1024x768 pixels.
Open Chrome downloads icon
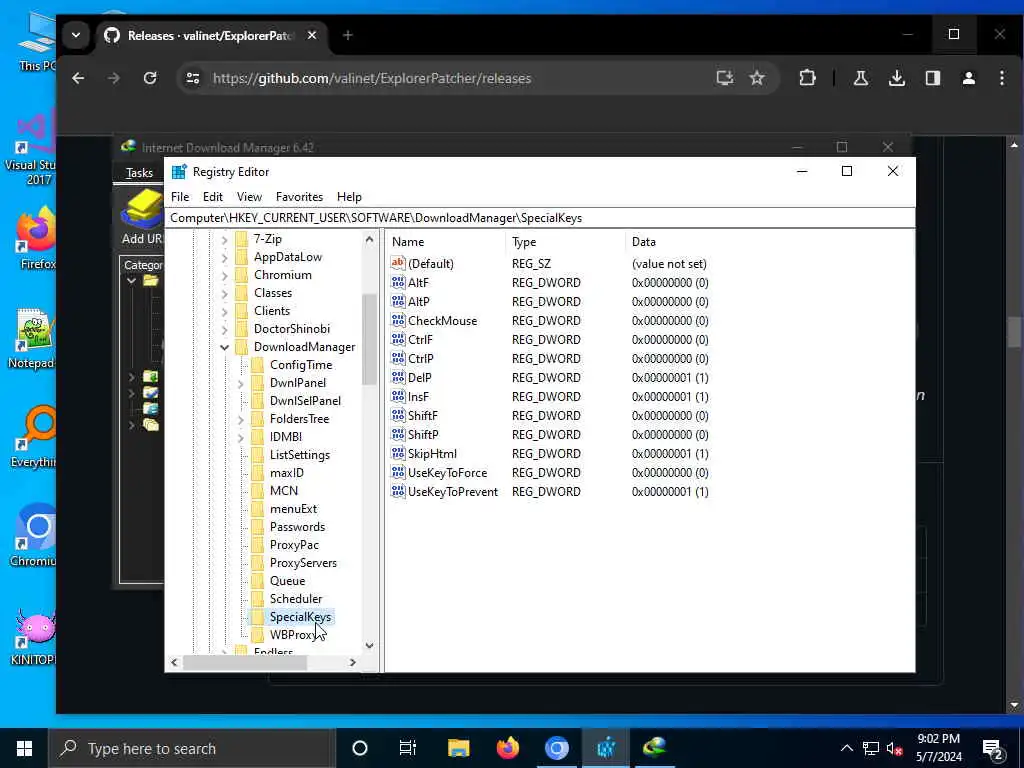click(x=897, y=78)
